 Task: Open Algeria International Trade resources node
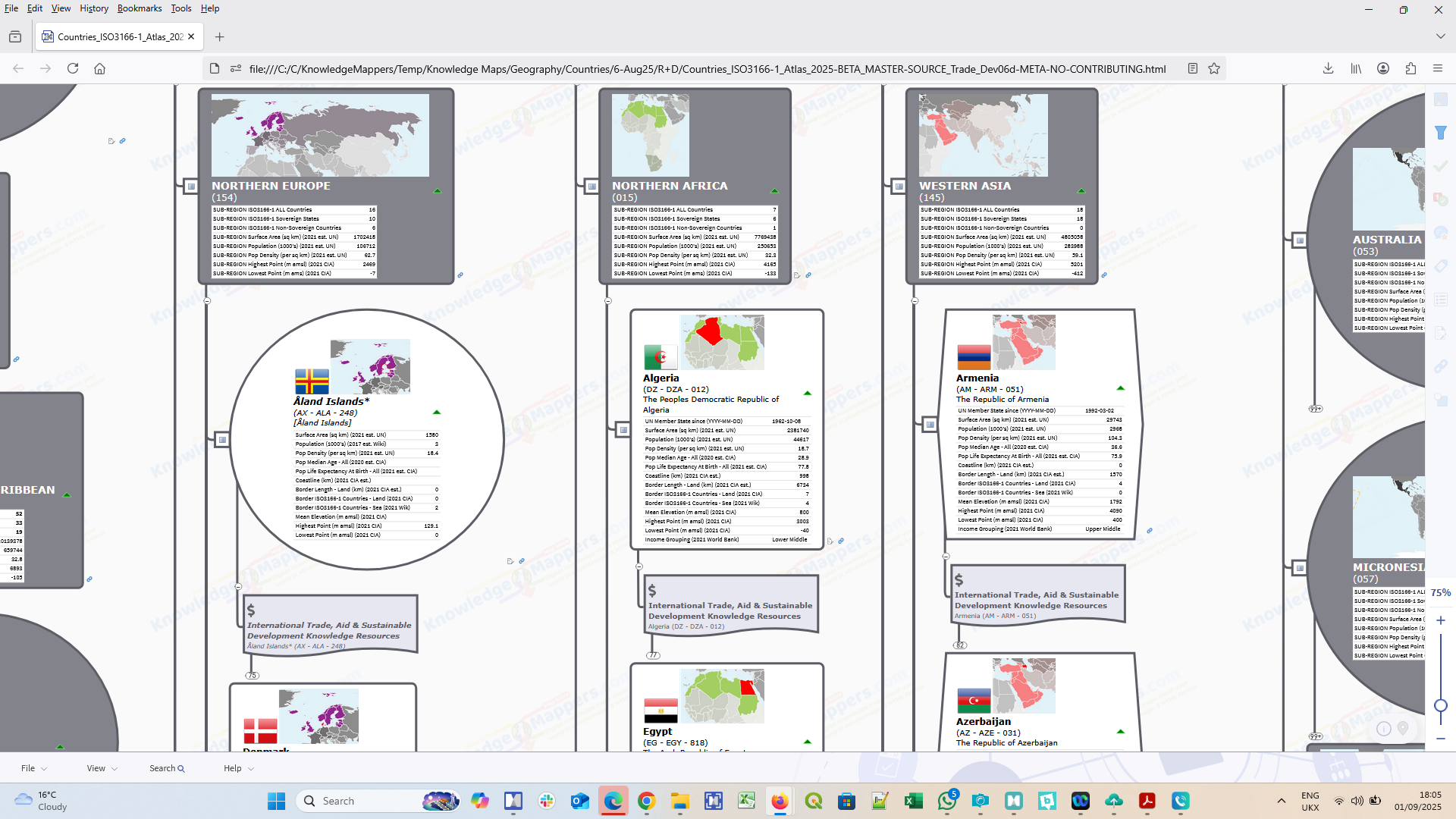click(x=730, y=610)
